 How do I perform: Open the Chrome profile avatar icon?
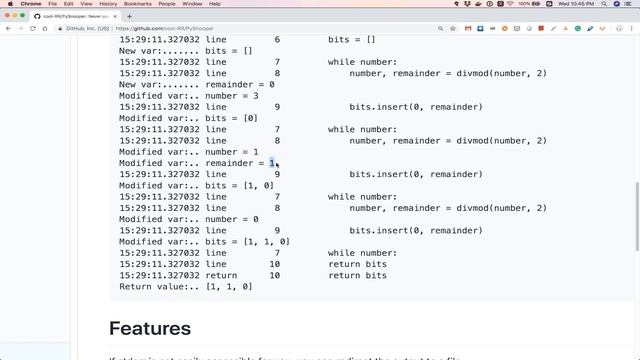click(x=619, y=29)
